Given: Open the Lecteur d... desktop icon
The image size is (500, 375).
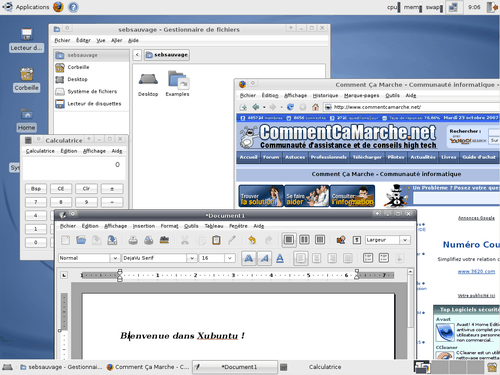Looking at the screenshot, I should click(27, 40).
